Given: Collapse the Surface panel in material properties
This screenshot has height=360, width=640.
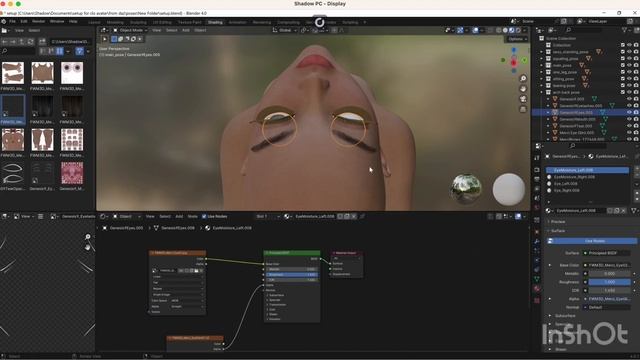Looking at the screenshot, I should click(x=558, y=231).
